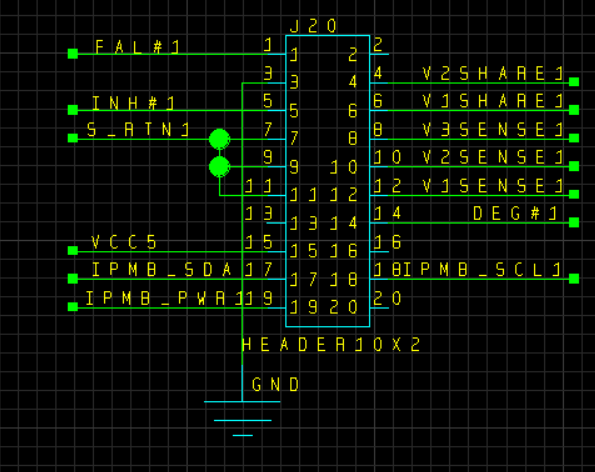Click the V3SENSE1 net label
Image resolution: width=595 pixels, height=472 pixels.
pos(493,130)
